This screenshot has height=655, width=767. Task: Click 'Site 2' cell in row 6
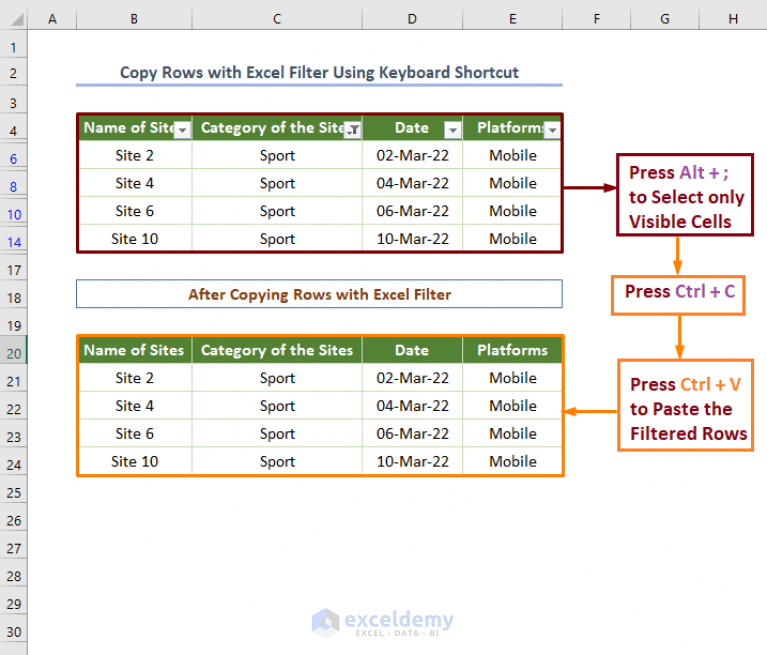(135, 156)
